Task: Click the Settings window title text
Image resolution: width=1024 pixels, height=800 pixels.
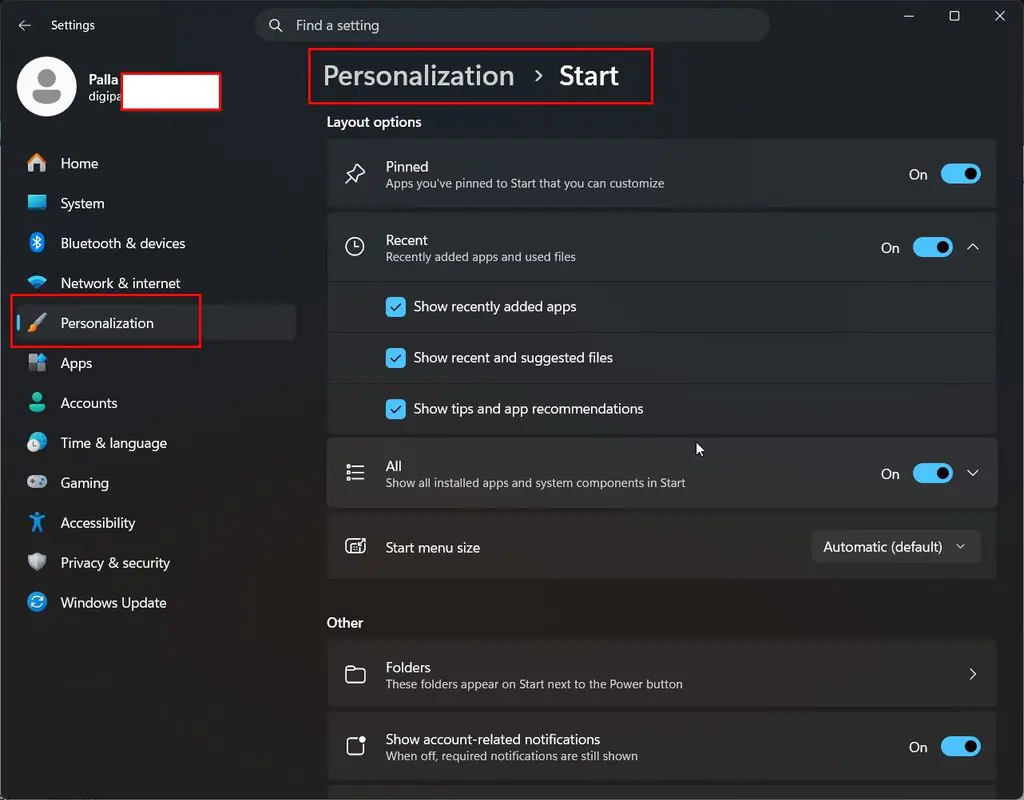Action: pos(72,25)
